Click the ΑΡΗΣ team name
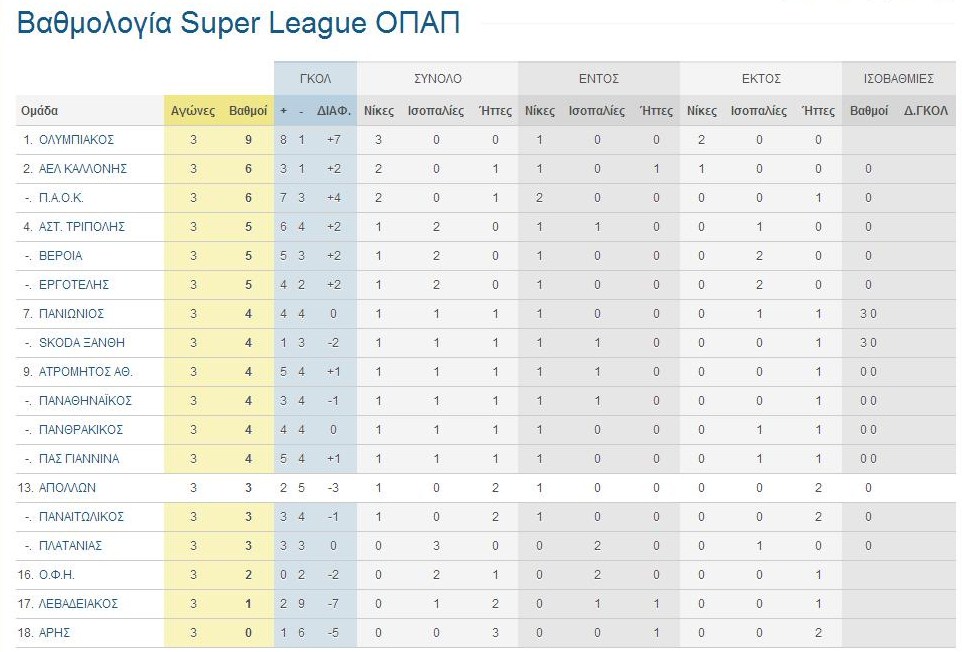The image size is (962, 652). tap(54, 632)
